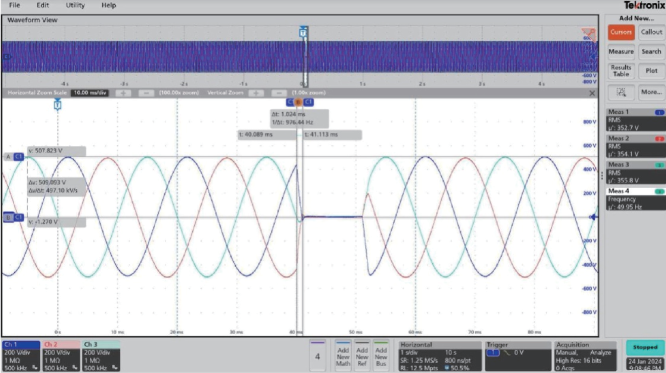Click the Horizontal Zoom Scale 10.00 ms/div field
666x373 pixels.
pos(90,93)
